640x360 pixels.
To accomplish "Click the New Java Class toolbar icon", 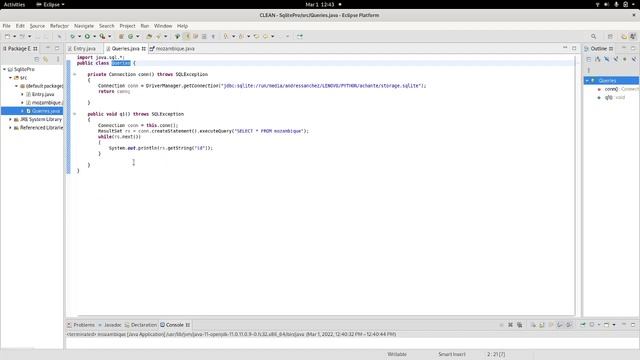I will [130, 36].
